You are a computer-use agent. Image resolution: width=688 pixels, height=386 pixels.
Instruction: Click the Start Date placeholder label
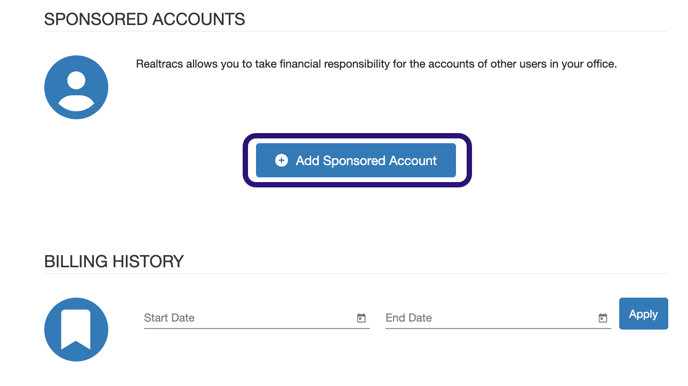pos(169,318)
